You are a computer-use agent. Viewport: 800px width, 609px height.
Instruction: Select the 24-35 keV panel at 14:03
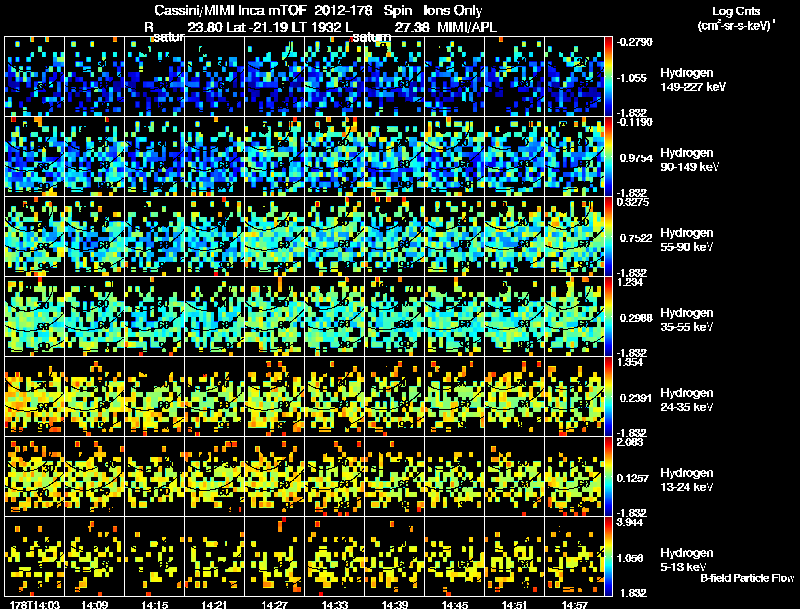[x=35, y=397]
